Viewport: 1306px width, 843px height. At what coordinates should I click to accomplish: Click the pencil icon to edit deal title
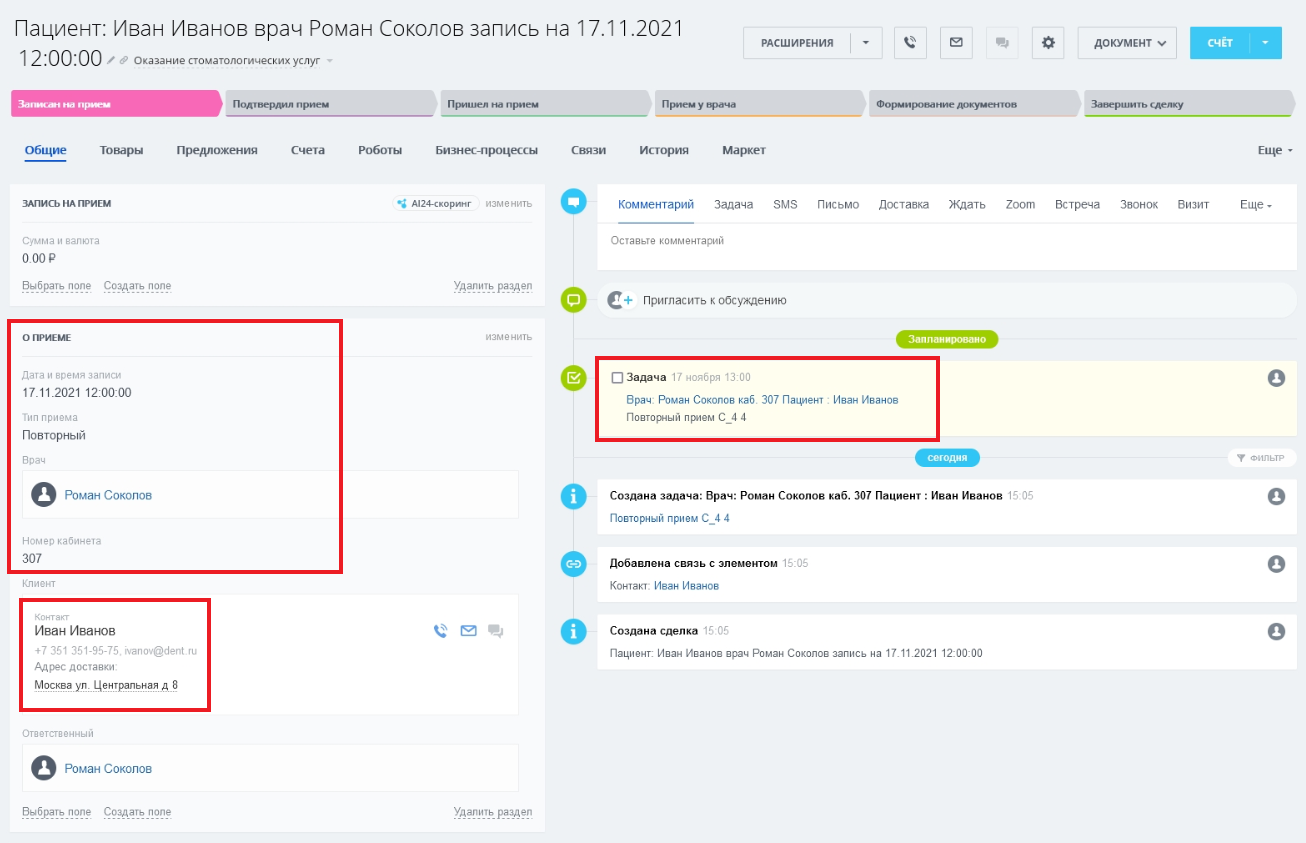coord(112,60)
